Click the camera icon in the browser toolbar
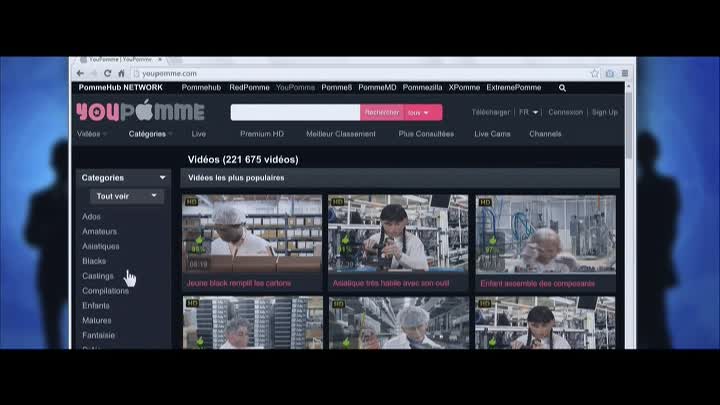The width and height of the screenshot is (720, 405). [x=610, y=73]
